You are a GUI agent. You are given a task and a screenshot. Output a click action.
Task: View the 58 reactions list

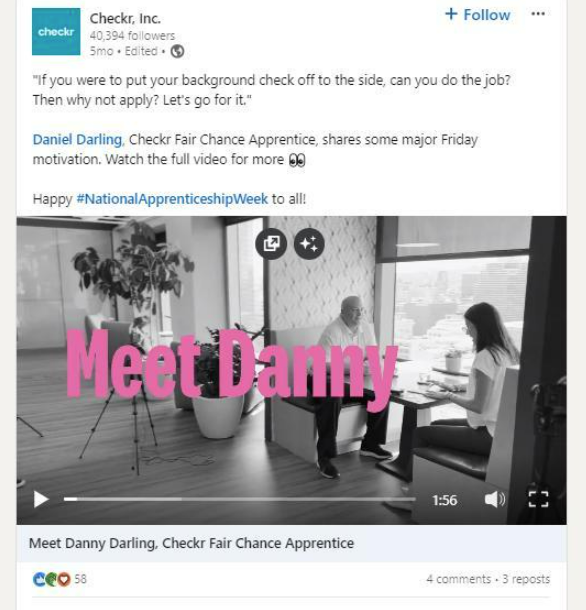81,579
